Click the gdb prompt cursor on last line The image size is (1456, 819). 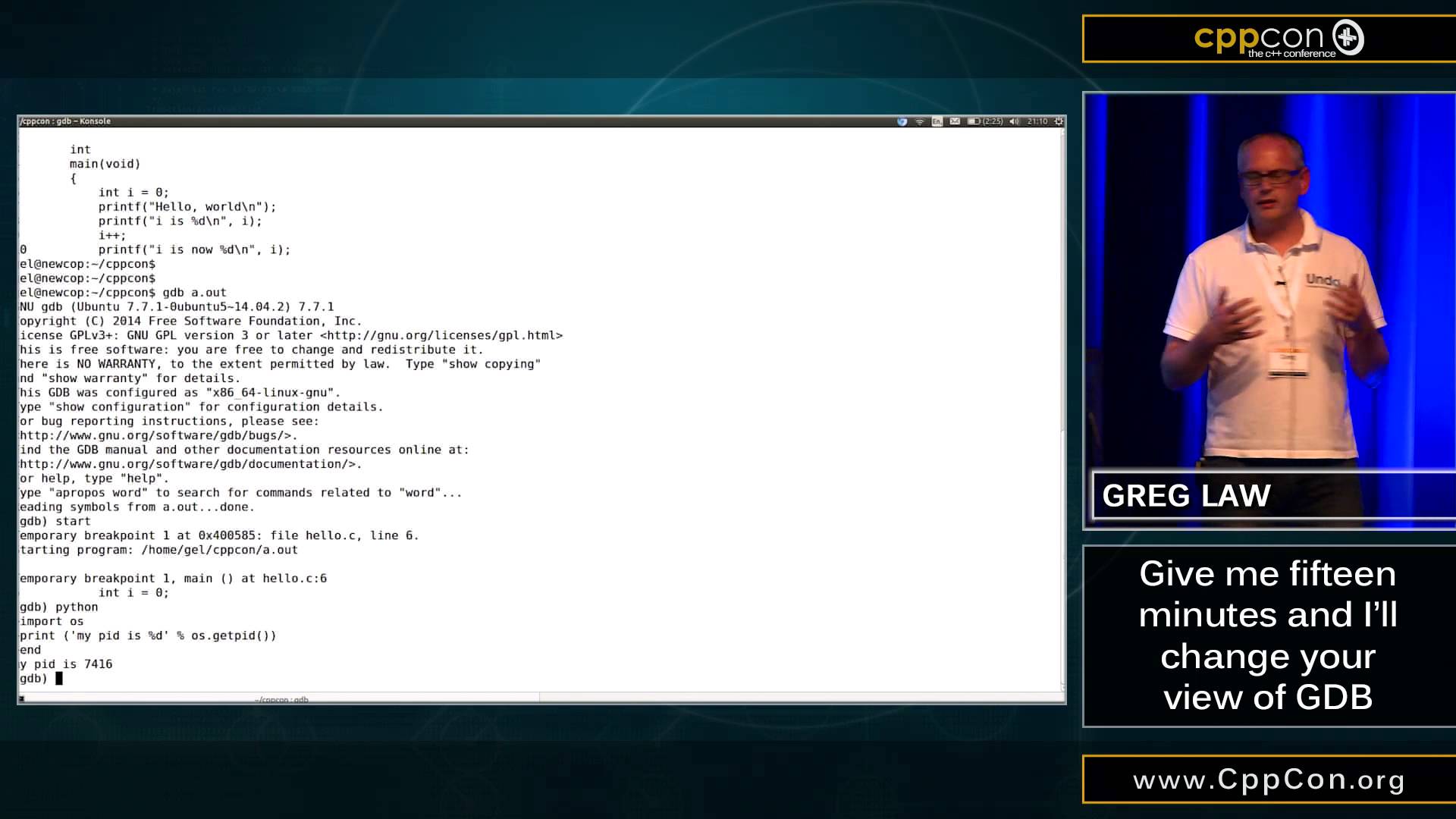[59, 678]
